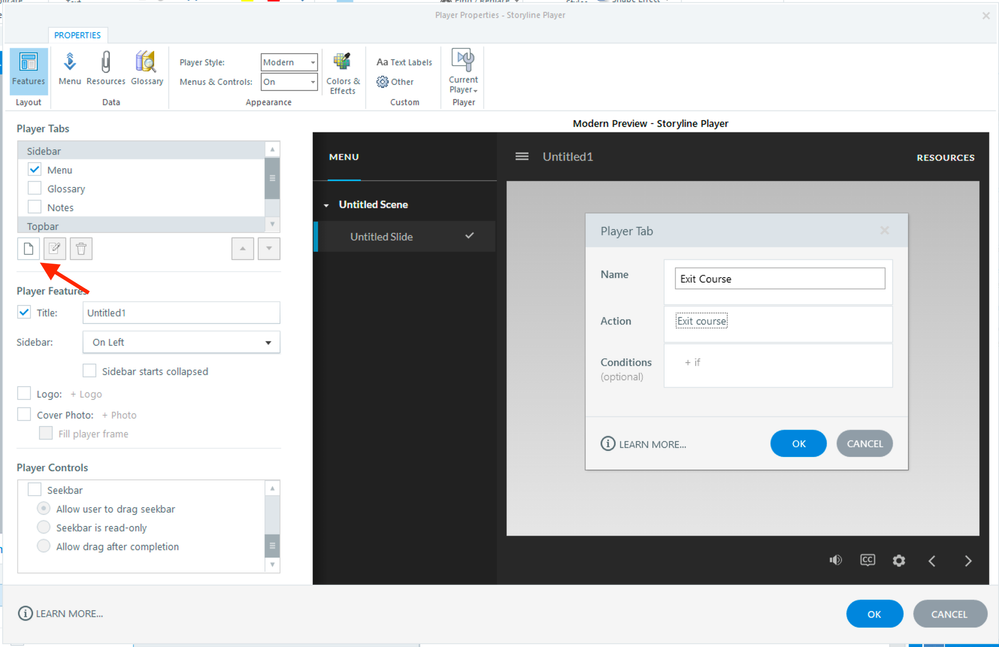
Task: Click the new player tab page icon
Action: 28,248
